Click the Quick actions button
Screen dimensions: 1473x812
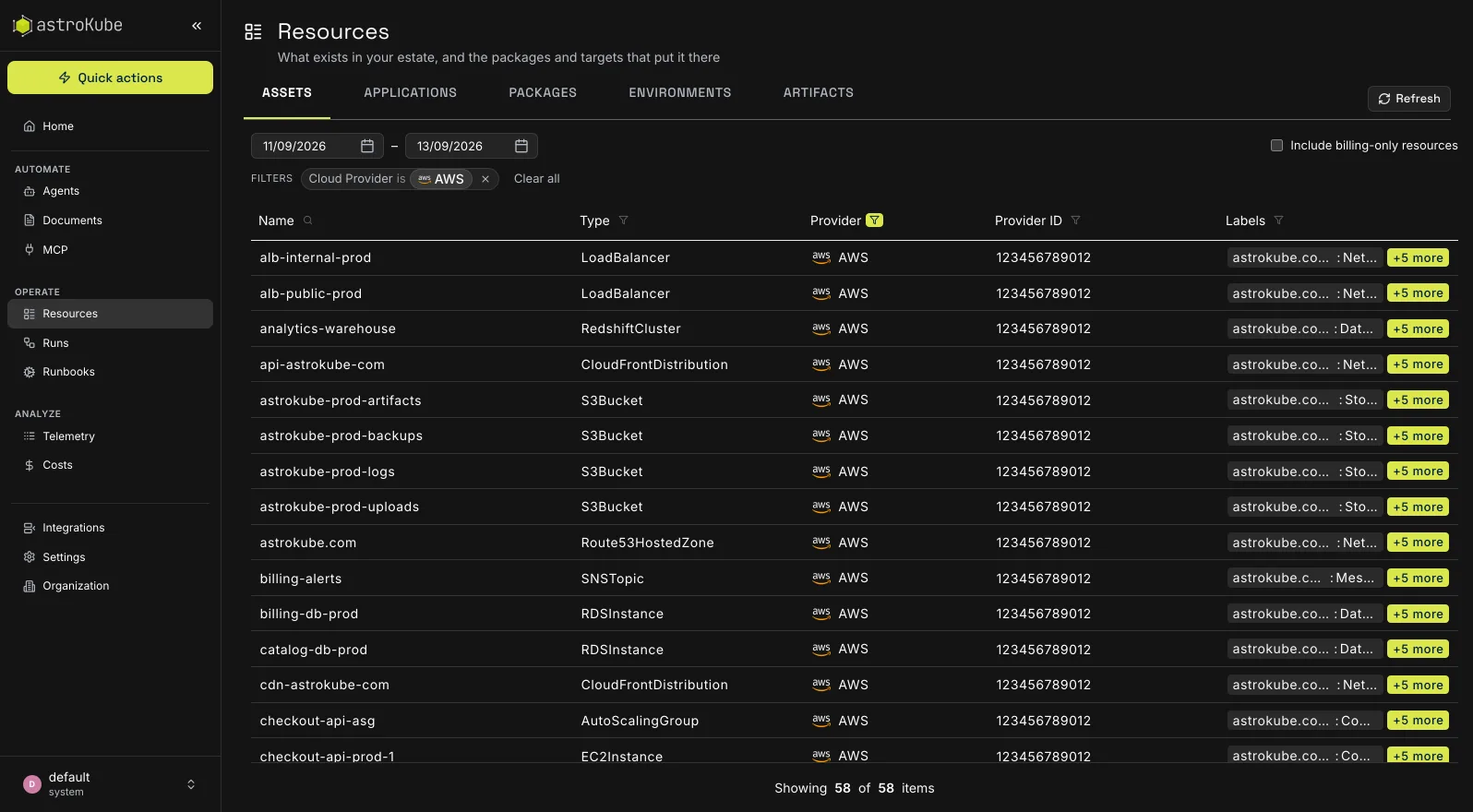(x=110, y=78)
